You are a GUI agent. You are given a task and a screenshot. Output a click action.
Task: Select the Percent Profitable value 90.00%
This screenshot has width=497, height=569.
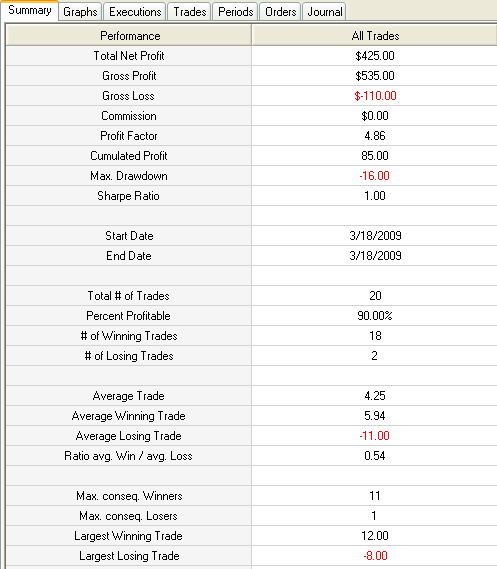(x=374, y=316)
